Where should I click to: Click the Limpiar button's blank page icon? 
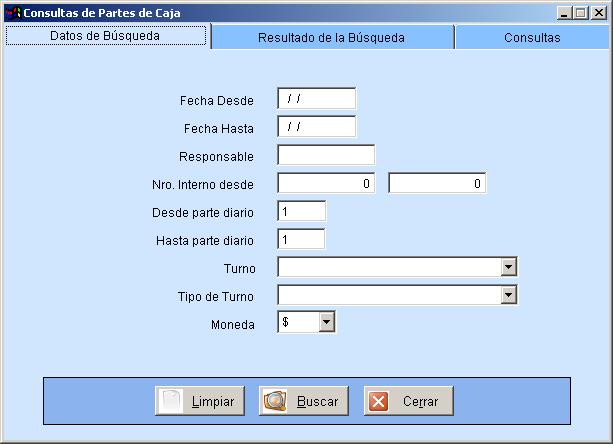pyautogui.click(x=171, y=401)
